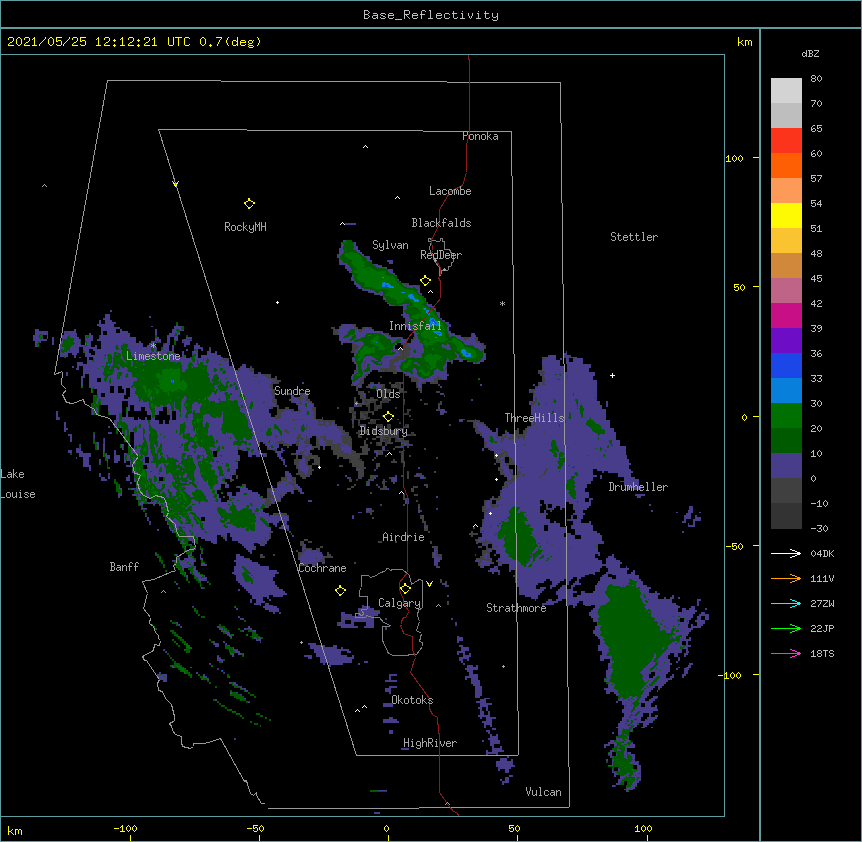This screenshot has height=842, width=862.
Task: Click the RedDeer label
Action: 441,255
